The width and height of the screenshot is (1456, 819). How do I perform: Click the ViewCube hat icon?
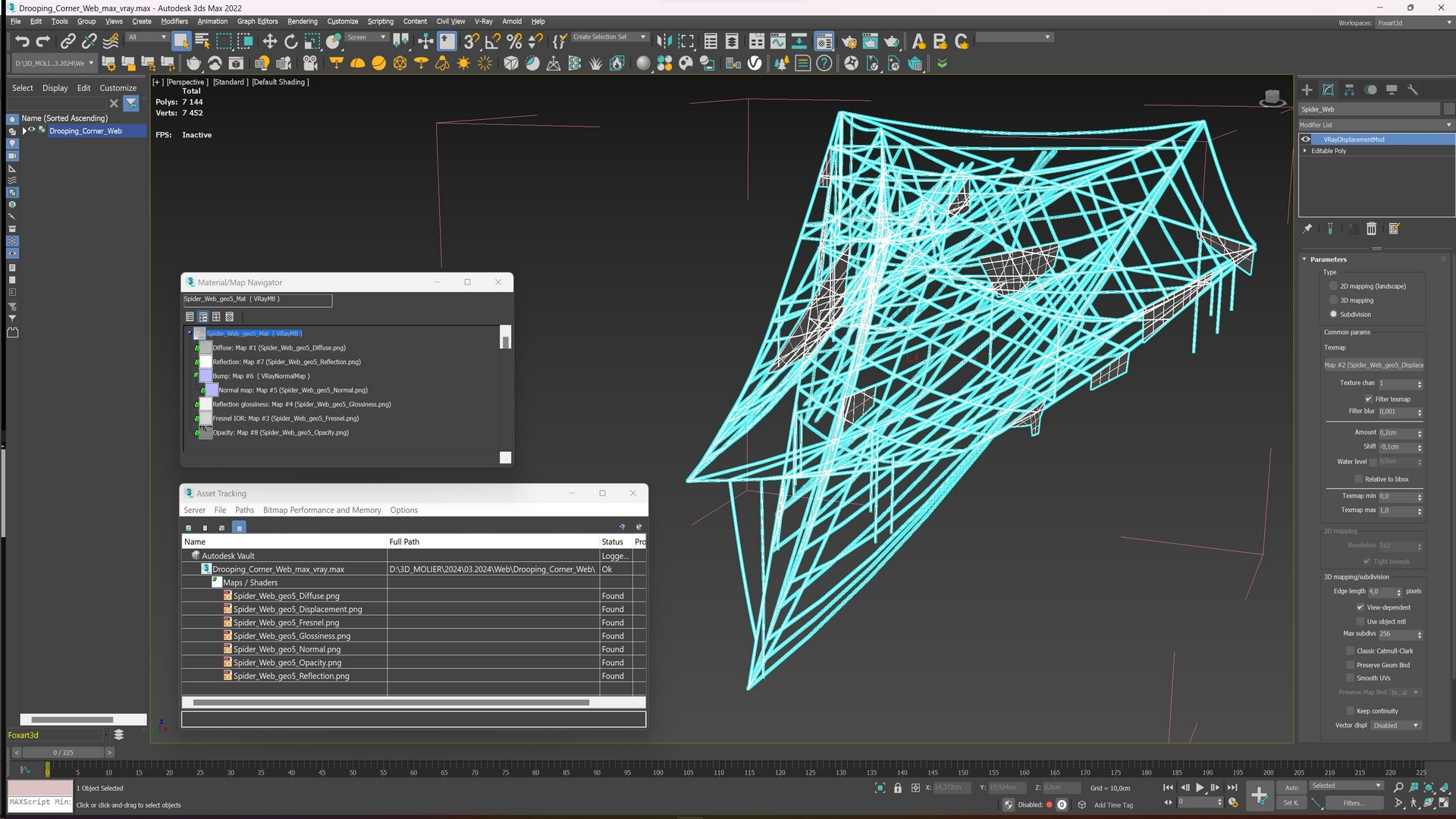[1272, 97]
